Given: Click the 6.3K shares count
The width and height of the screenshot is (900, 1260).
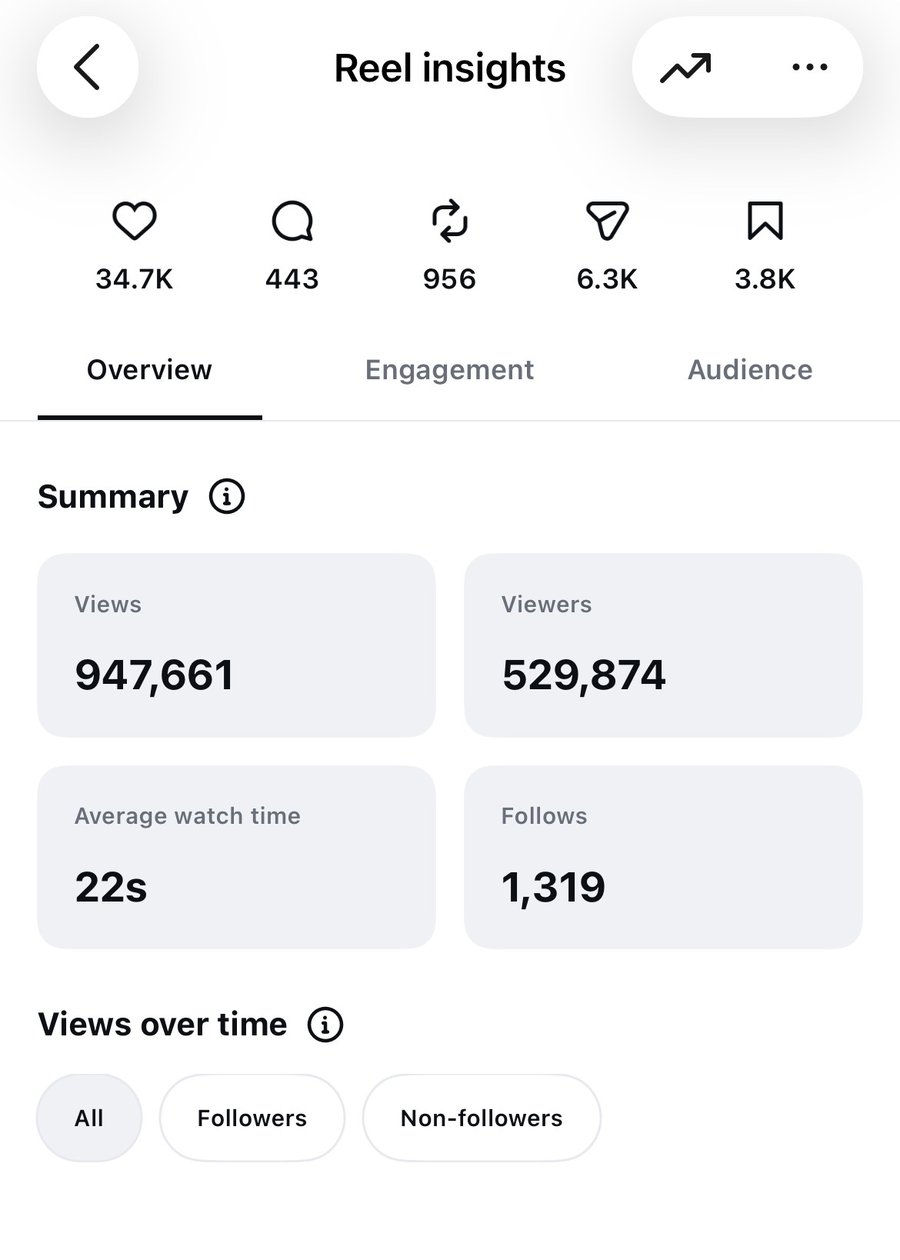Looking at the screenshot, I should click(607, 280).
